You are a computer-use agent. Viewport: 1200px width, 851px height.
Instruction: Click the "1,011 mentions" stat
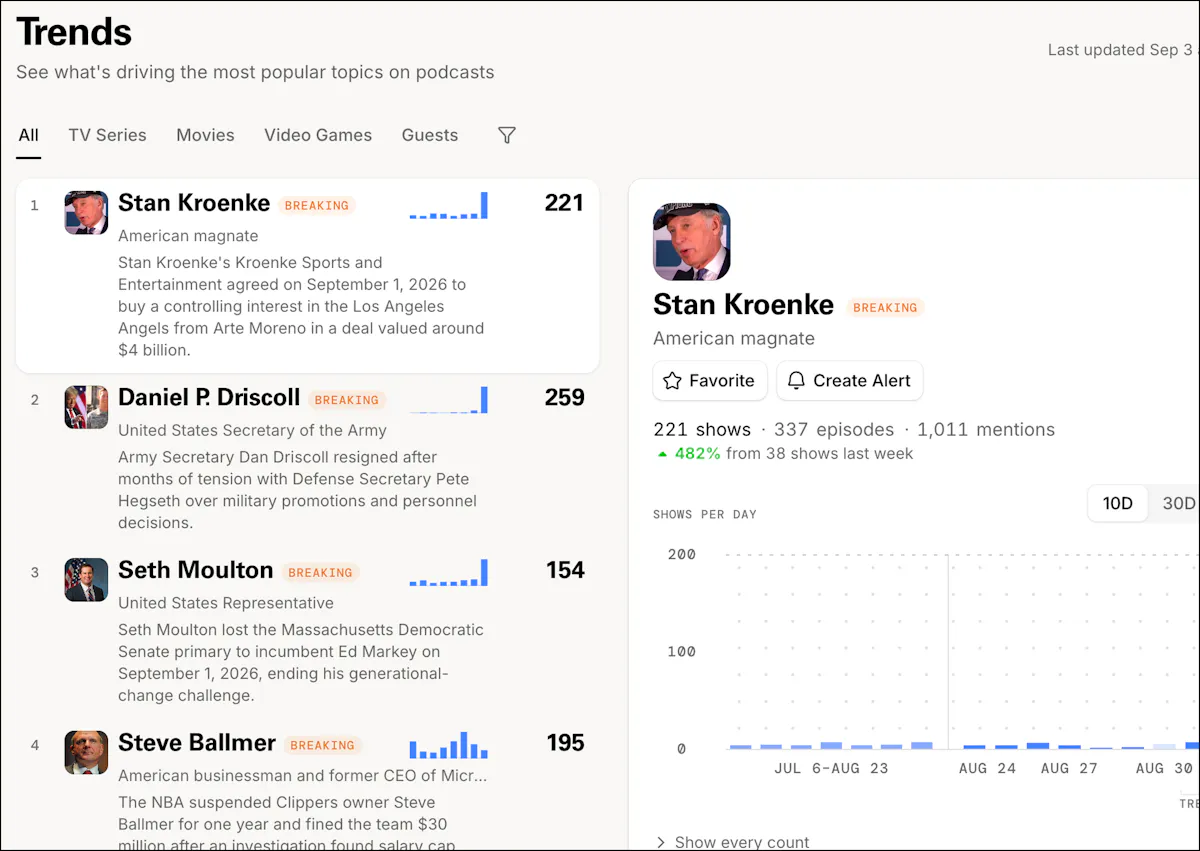coord(986,430)
